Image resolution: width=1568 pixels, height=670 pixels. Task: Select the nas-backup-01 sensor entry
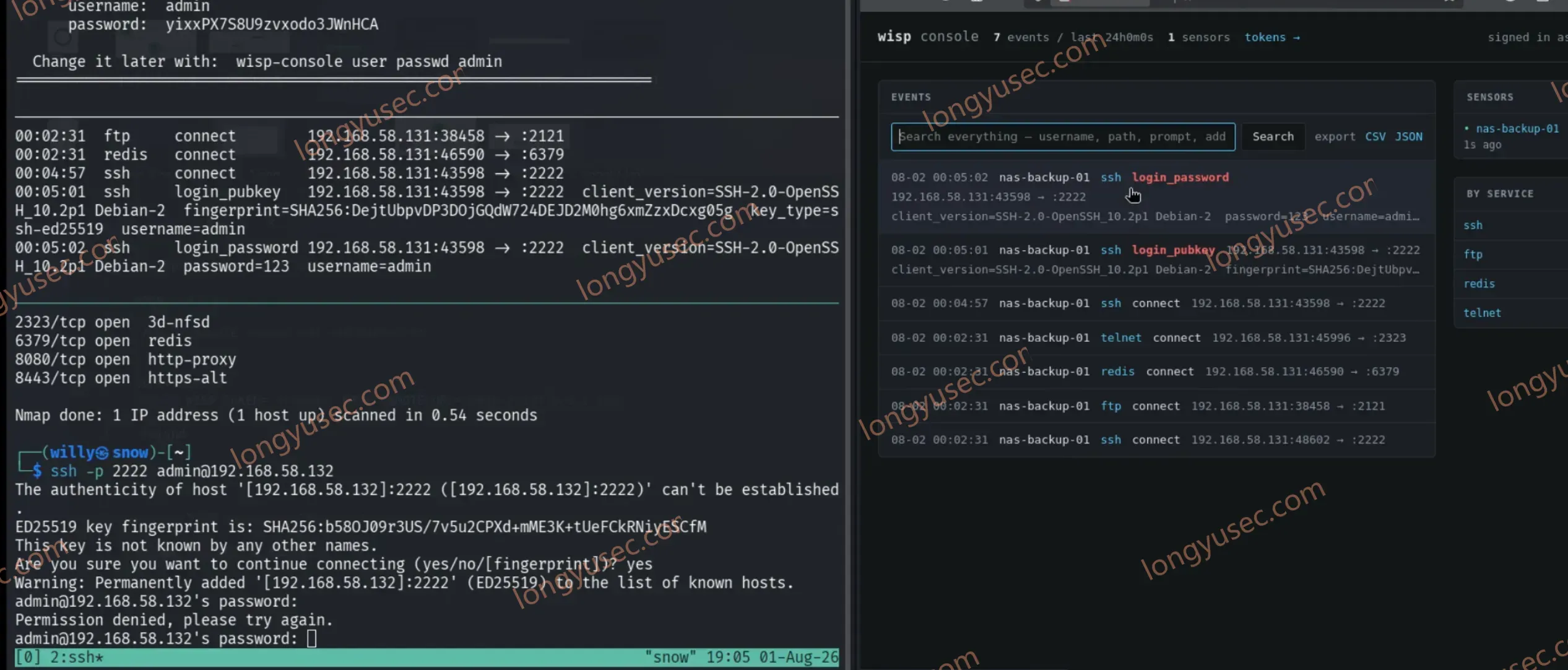[1516, 129]
